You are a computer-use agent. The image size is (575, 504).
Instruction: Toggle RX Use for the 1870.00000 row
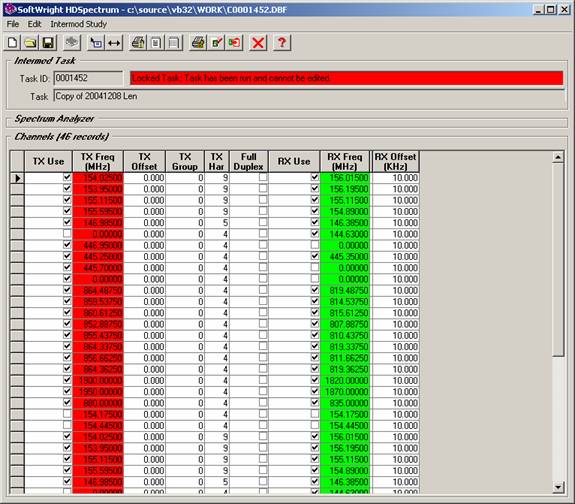point(314,391)
